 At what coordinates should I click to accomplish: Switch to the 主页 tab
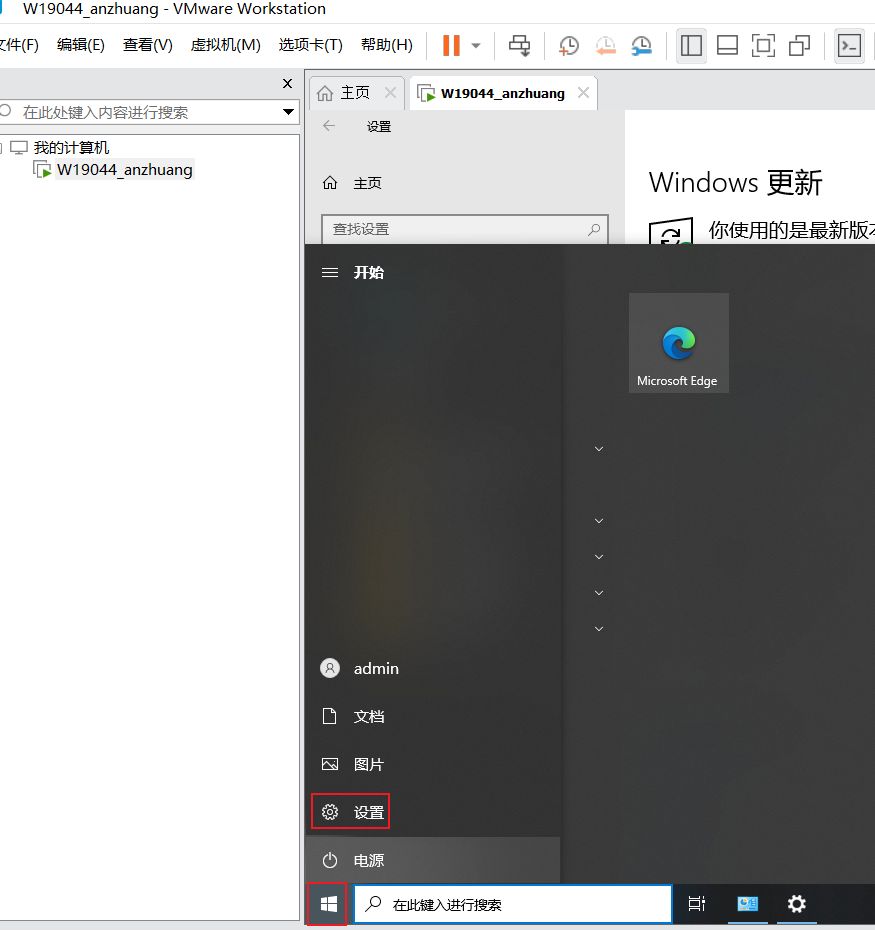pos(345,93)
